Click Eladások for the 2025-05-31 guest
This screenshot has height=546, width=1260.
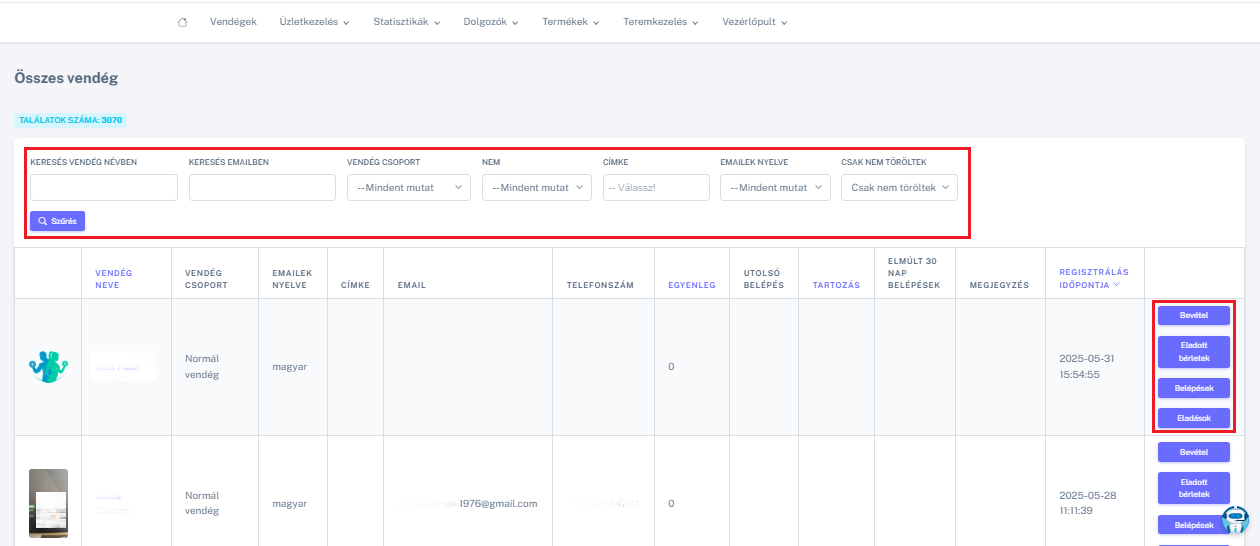pyautogui.click(x=1194, y=418)
